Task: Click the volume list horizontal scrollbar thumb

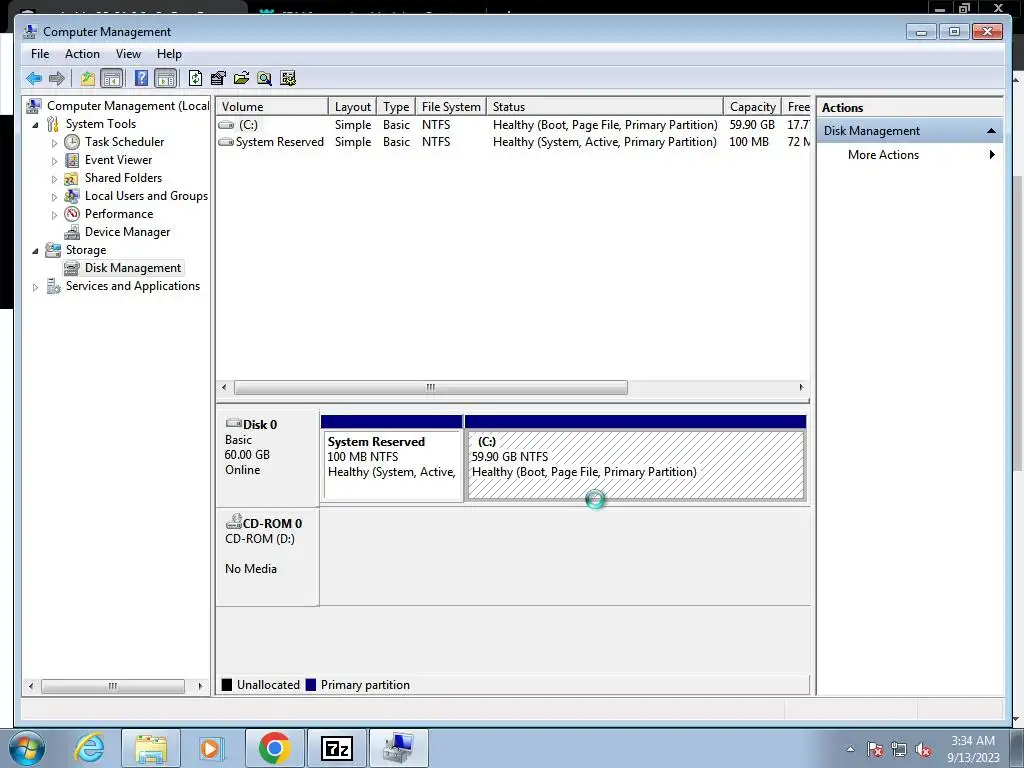Action: point(430,387)
